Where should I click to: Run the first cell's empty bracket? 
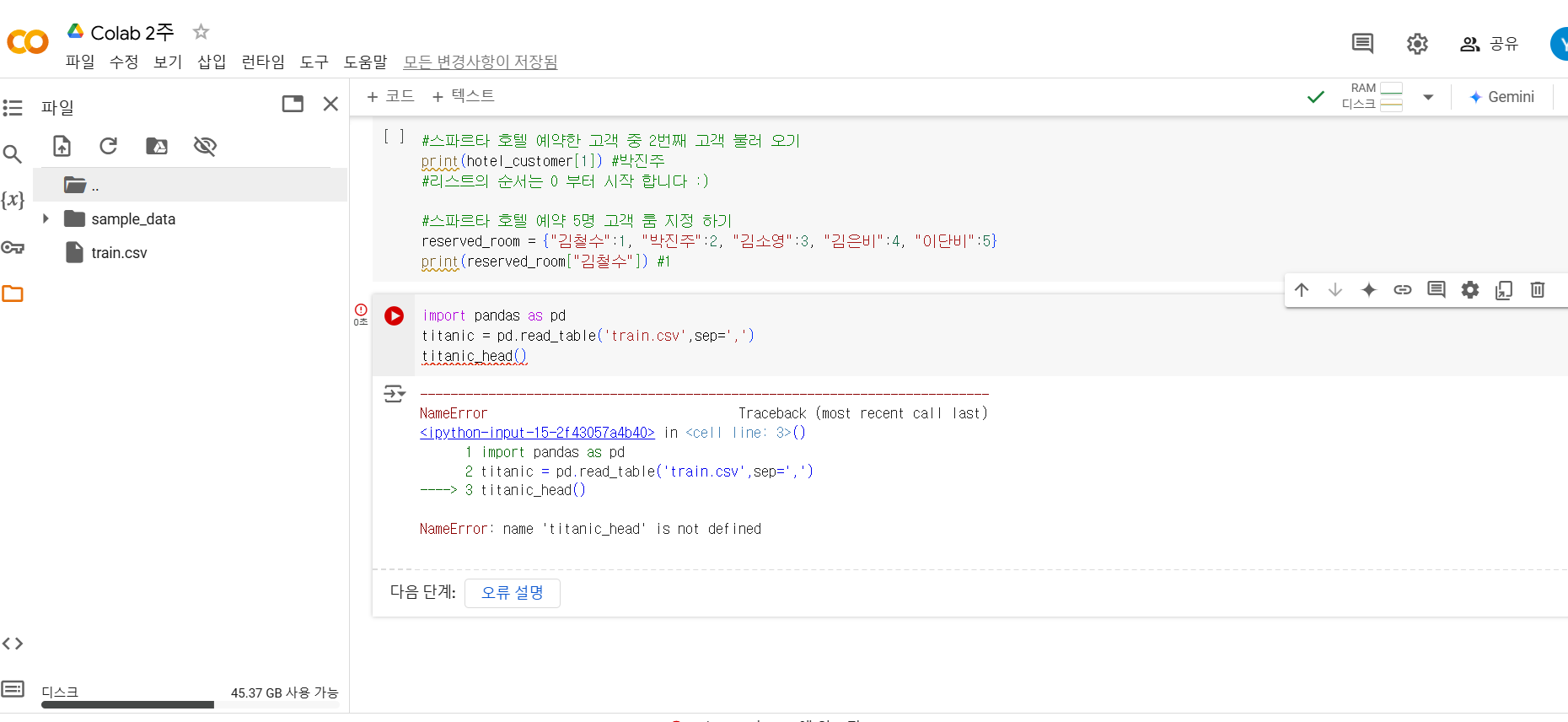[x=394, y=136]
